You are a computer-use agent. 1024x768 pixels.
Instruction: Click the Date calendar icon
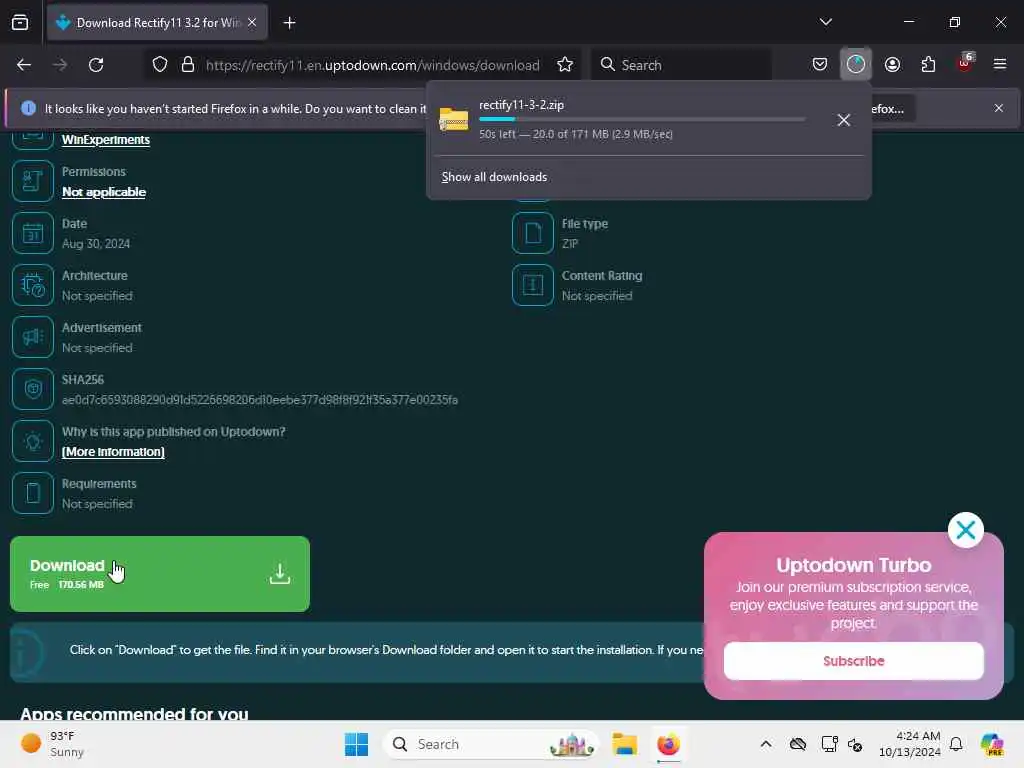click(x=33, y=233)
